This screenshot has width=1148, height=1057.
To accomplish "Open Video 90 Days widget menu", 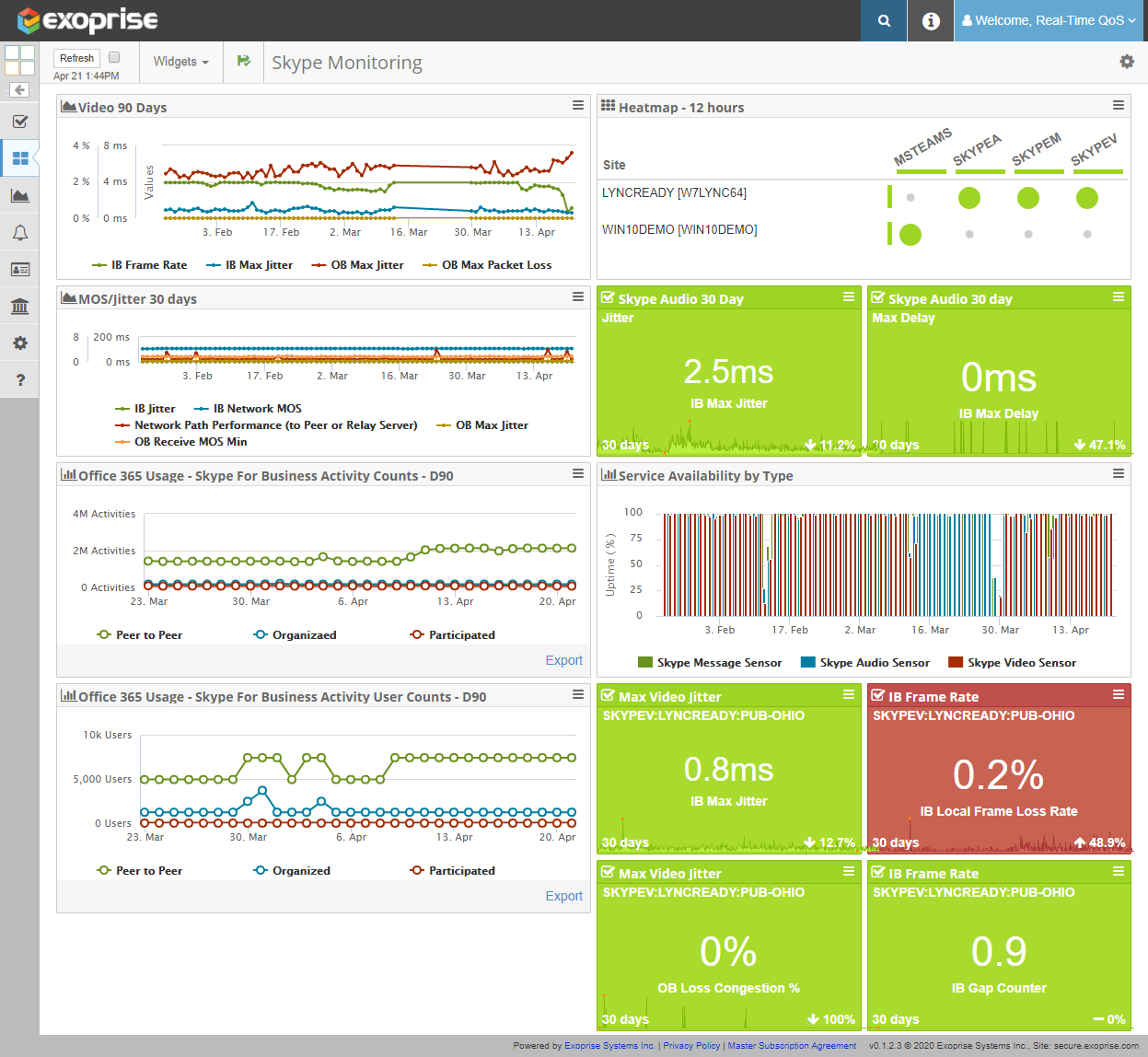I will point(578,105).
